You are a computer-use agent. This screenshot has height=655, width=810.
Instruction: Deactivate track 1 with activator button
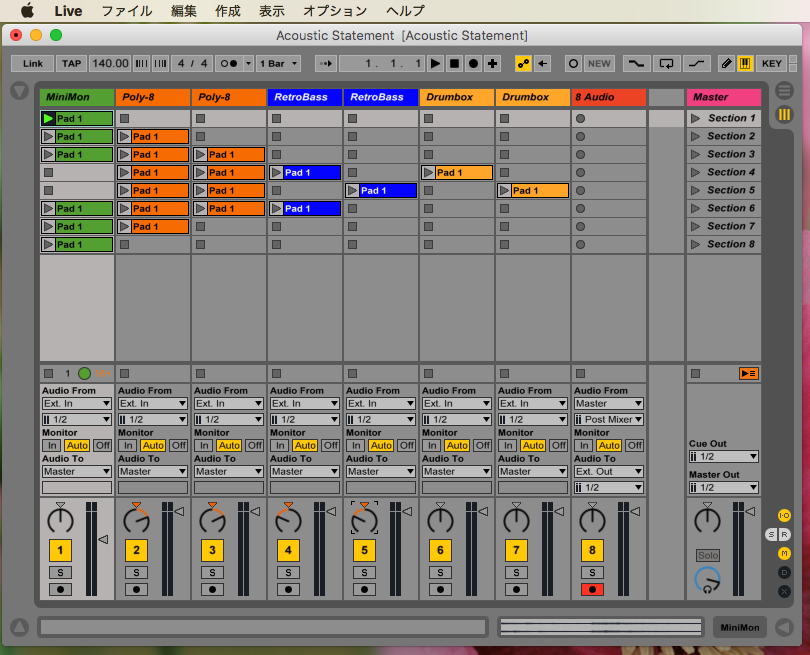pos(60,550)
